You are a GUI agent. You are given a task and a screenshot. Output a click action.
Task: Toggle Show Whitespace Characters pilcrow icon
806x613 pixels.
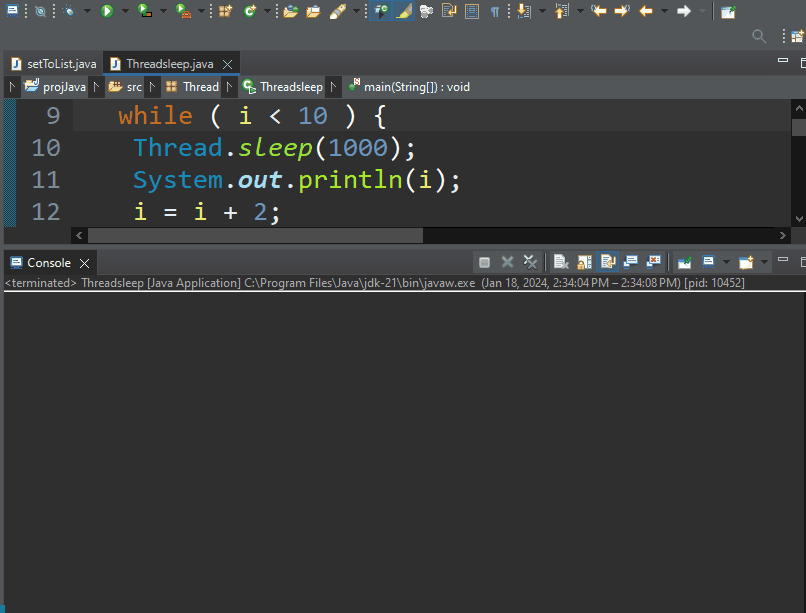point(496,11)
